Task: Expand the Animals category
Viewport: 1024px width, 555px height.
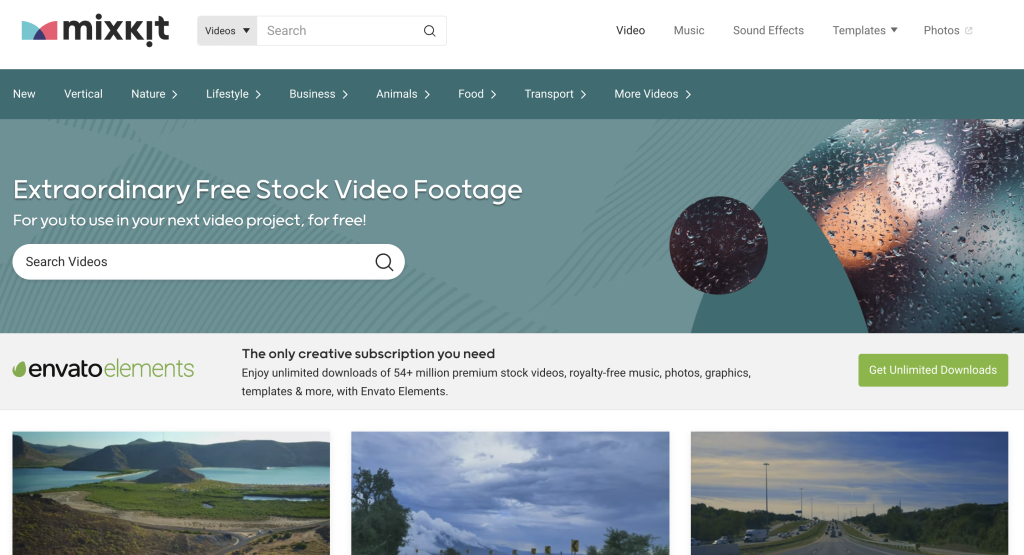Action: coord(402,94)
